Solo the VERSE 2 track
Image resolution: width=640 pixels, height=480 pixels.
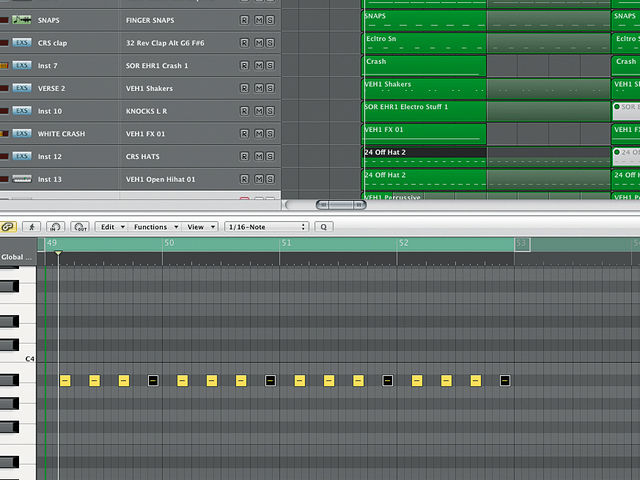click(x=270, y=88)
